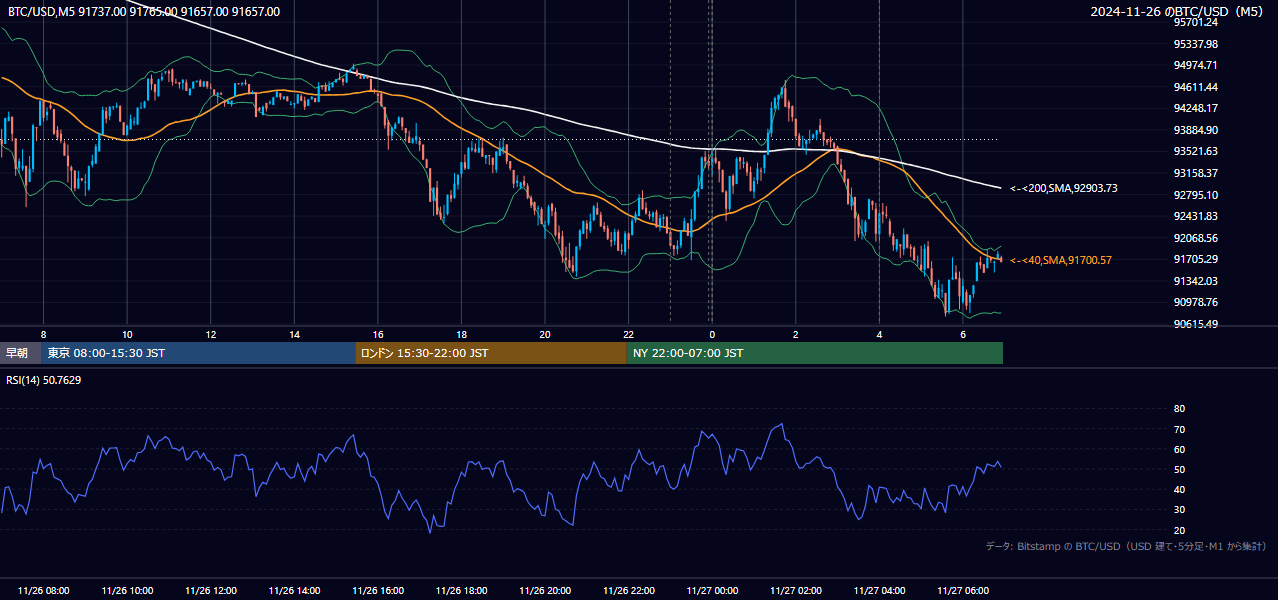Click the bottom time label 11/26 08:00
1278x600 pixels.
pyautogui.click(x=43, y=590)
